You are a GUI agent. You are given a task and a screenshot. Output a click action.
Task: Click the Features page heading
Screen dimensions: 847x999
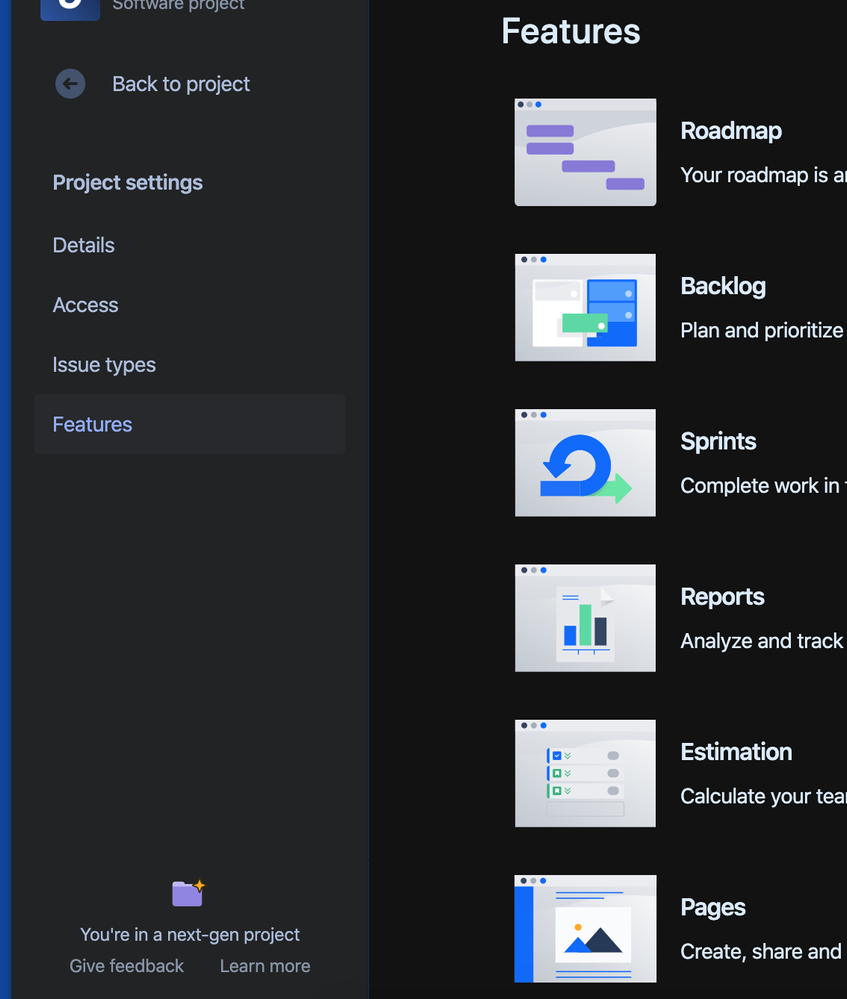[570, 31]
